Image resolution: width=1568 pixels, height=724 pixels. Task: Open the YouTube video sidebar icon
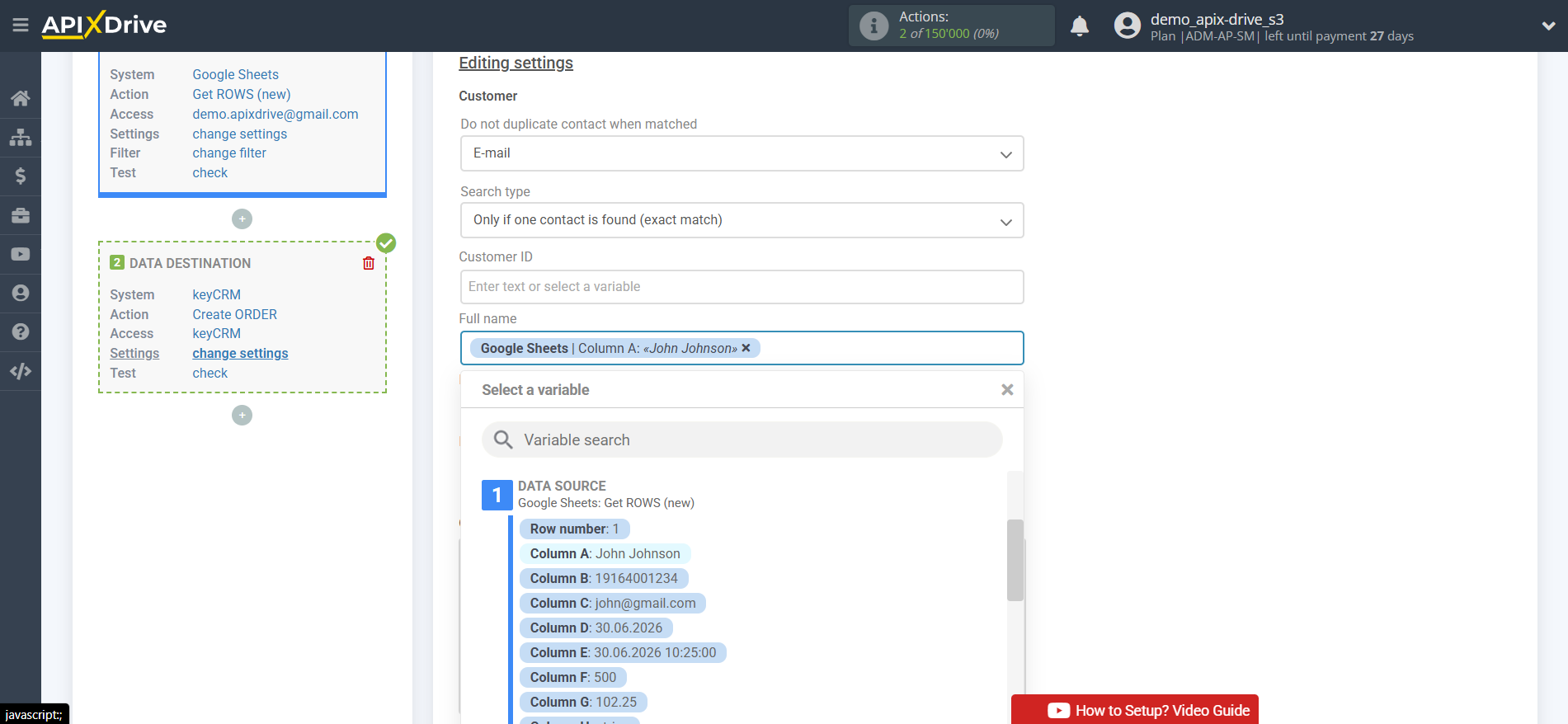(x=21, y=254)
